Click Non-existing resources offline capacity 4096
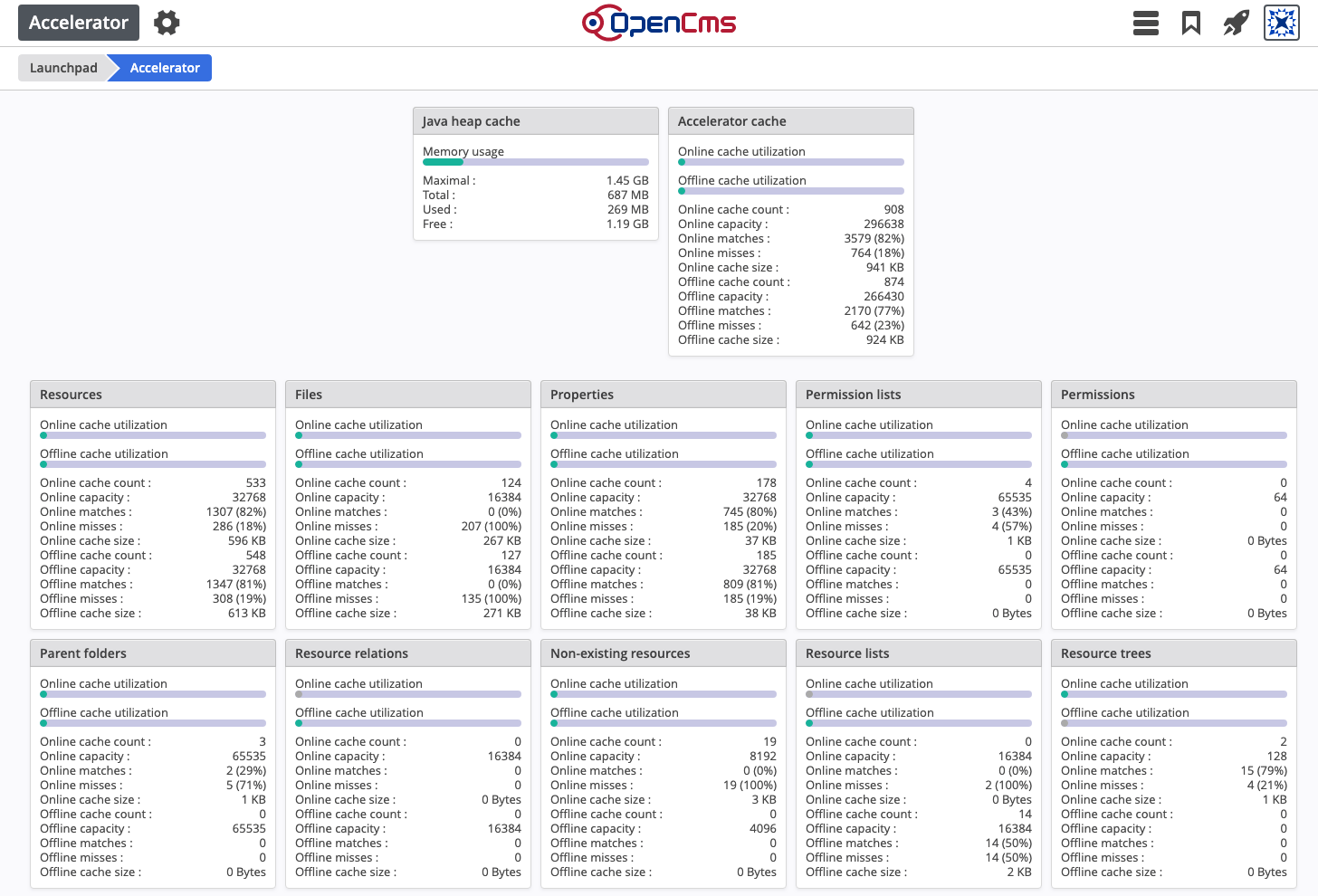The height and width of the screenshot is (896, 1318). coord(763,828)
